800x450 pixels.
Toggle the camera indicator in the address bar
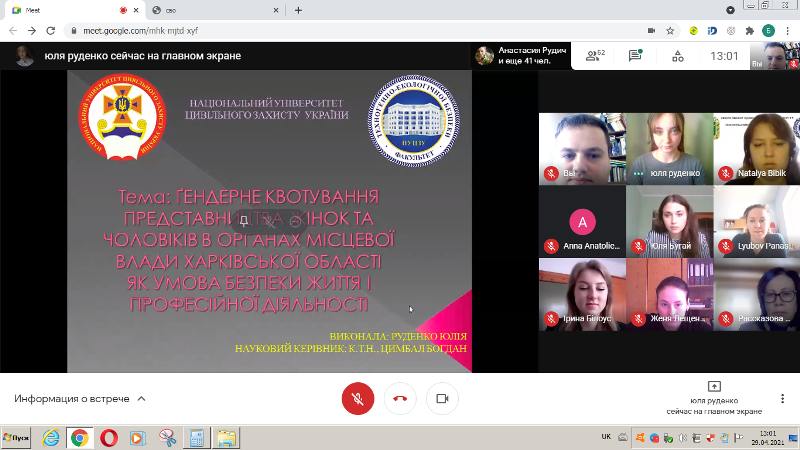click(650, 31)
